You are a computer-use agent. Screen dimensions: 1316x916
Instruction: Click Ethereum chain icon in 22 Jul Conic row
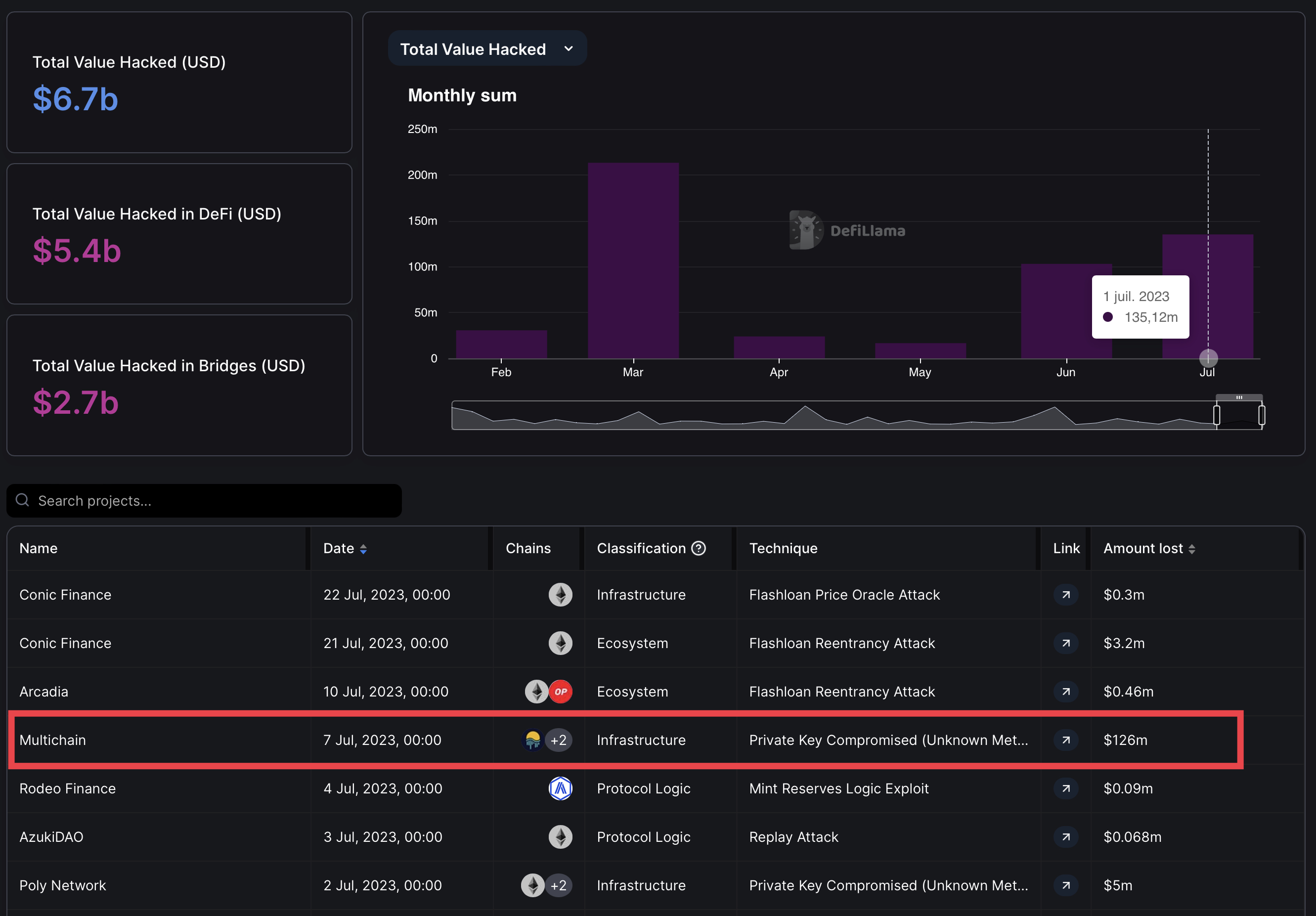click(561, 595)
